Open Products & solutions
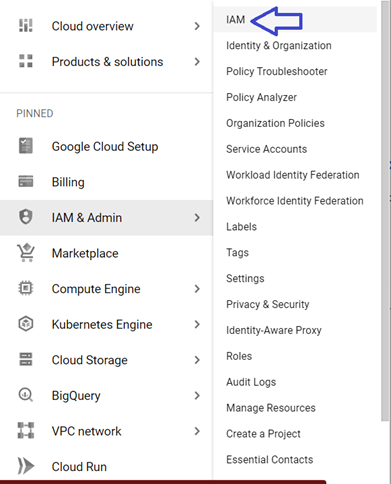Screen dimensions: 391x484 click(106, 62)
